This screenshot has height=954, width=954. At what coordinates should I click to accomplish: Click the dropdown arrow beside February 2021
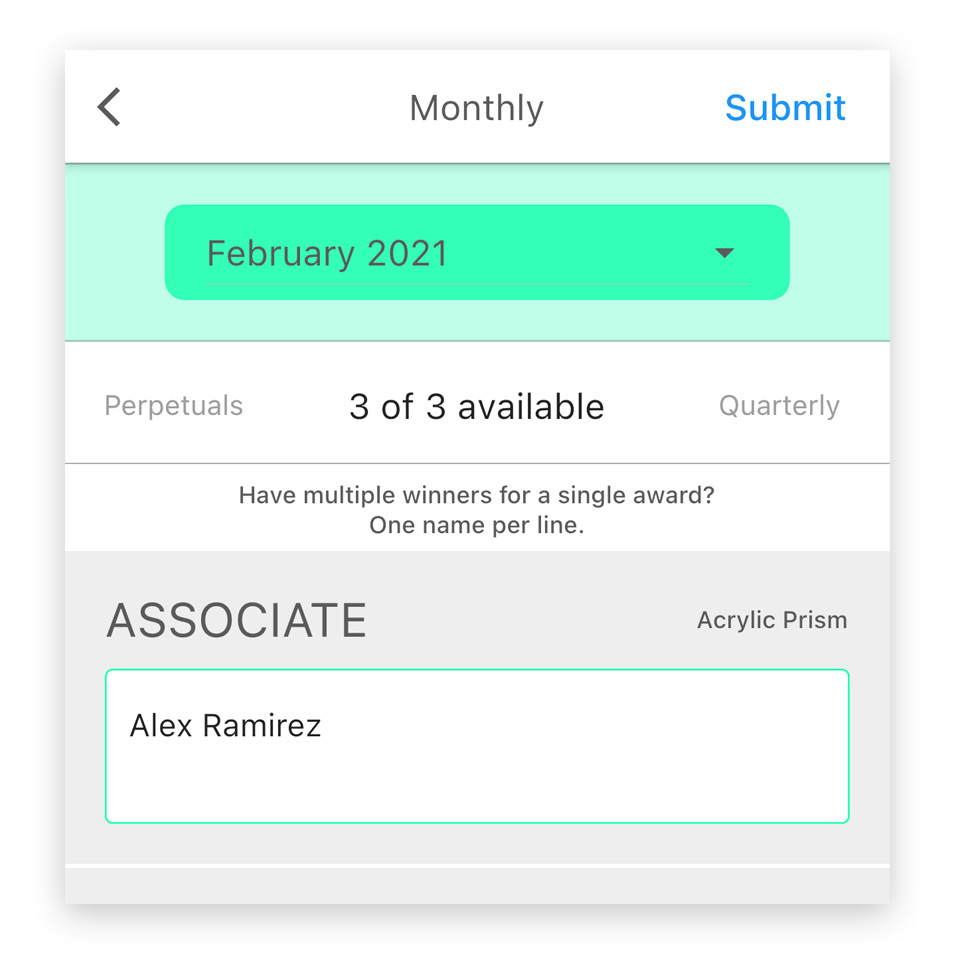(724, 252)
